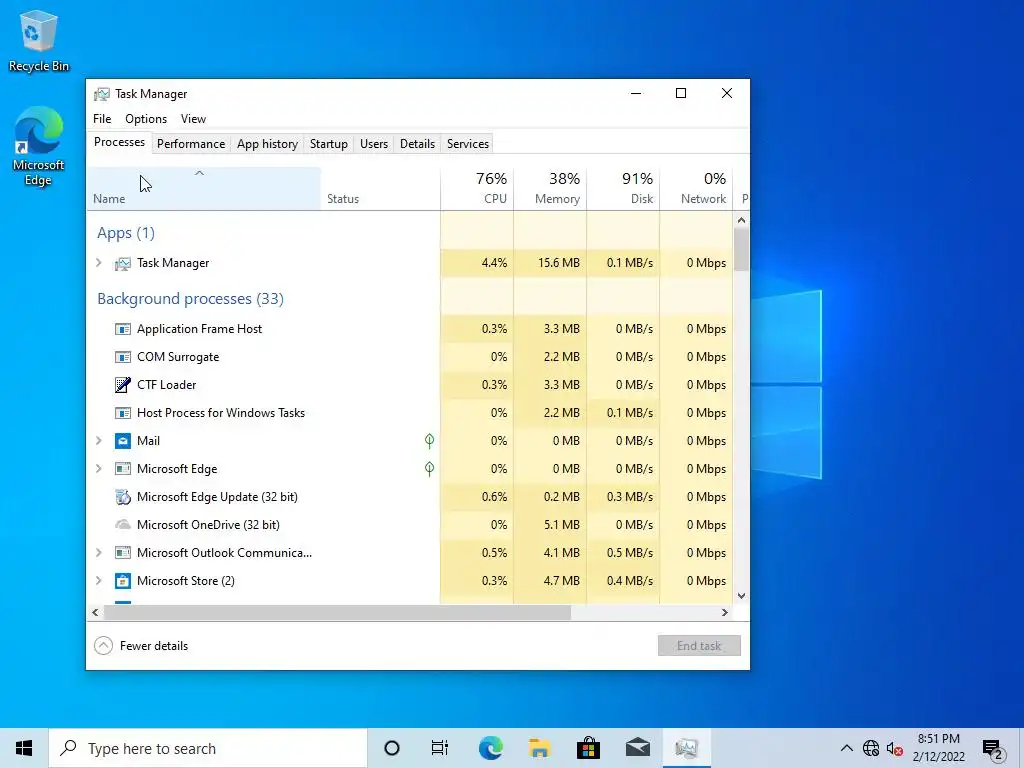Click the taskbar search box

tap(208, 748)
